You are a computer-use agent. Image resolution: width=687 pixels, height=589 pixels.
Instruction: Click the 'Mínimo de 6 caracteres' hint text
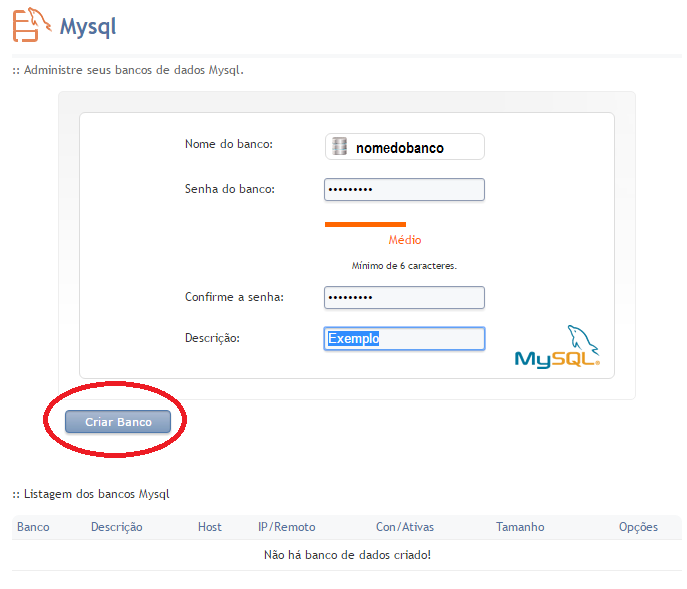(x=404, y=266)
